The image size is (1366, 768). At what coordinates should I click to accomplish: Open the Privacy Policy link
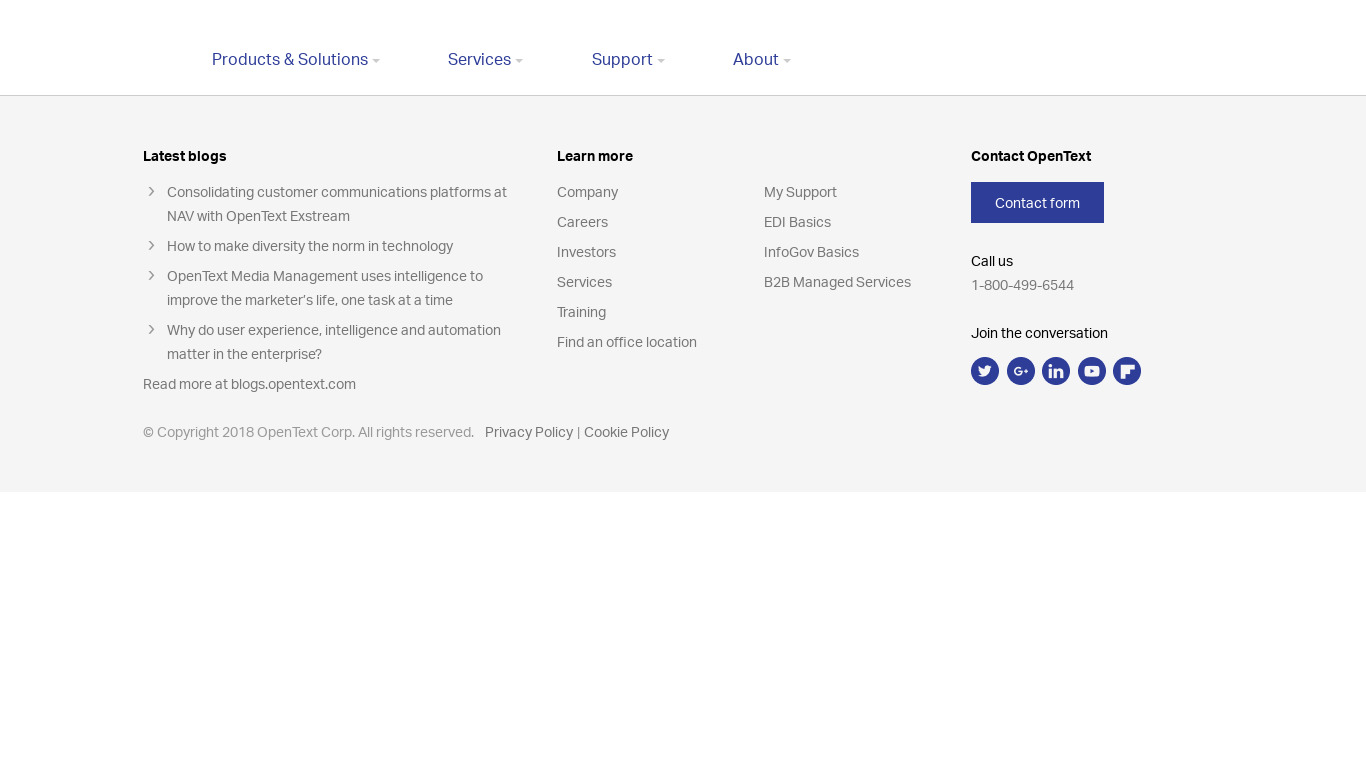529,432
